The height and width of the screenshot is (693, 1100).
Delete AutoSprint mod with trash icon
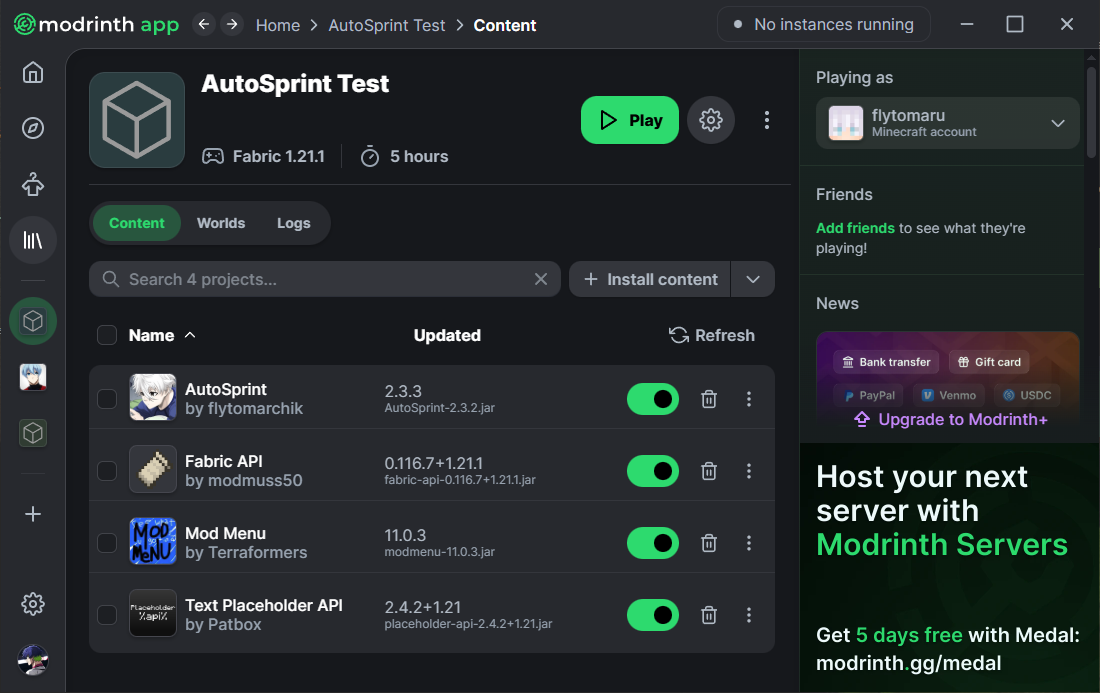[709, 399]
